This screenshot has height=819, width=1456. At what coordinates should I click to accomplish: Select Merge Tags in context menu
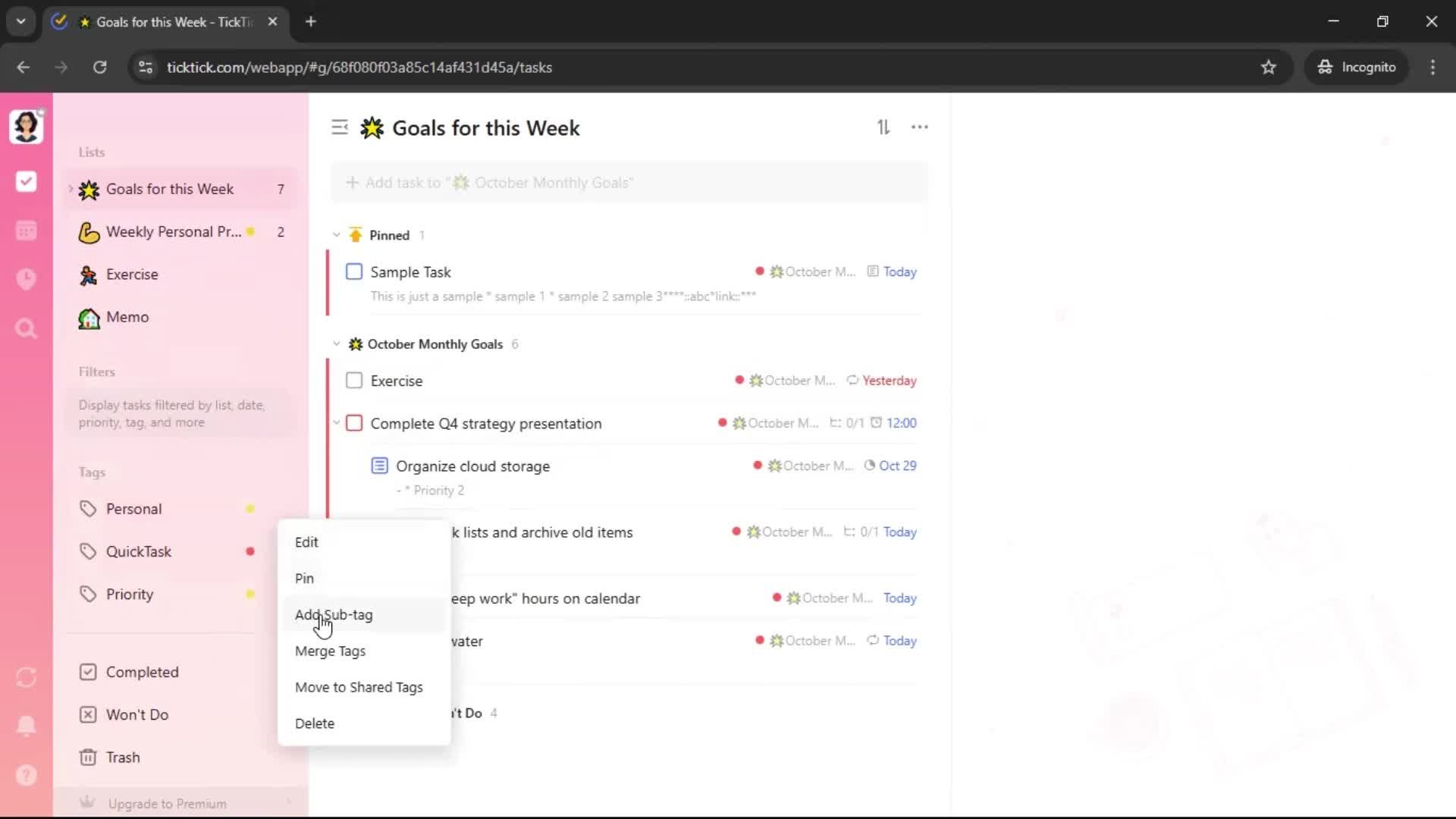[330, 651]
